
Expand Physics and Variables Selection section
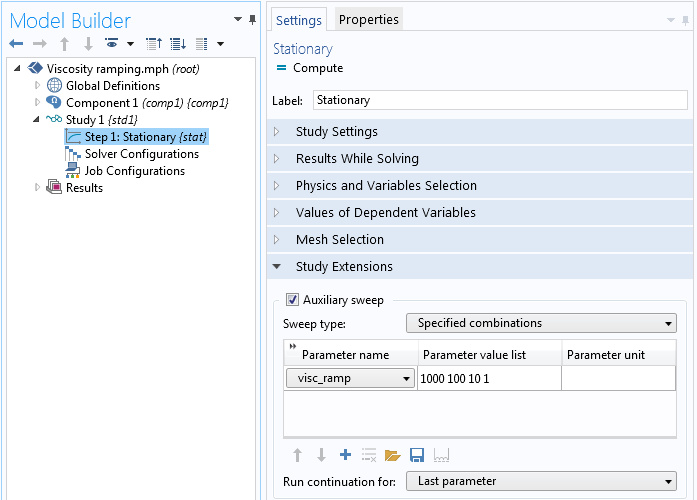480,186
